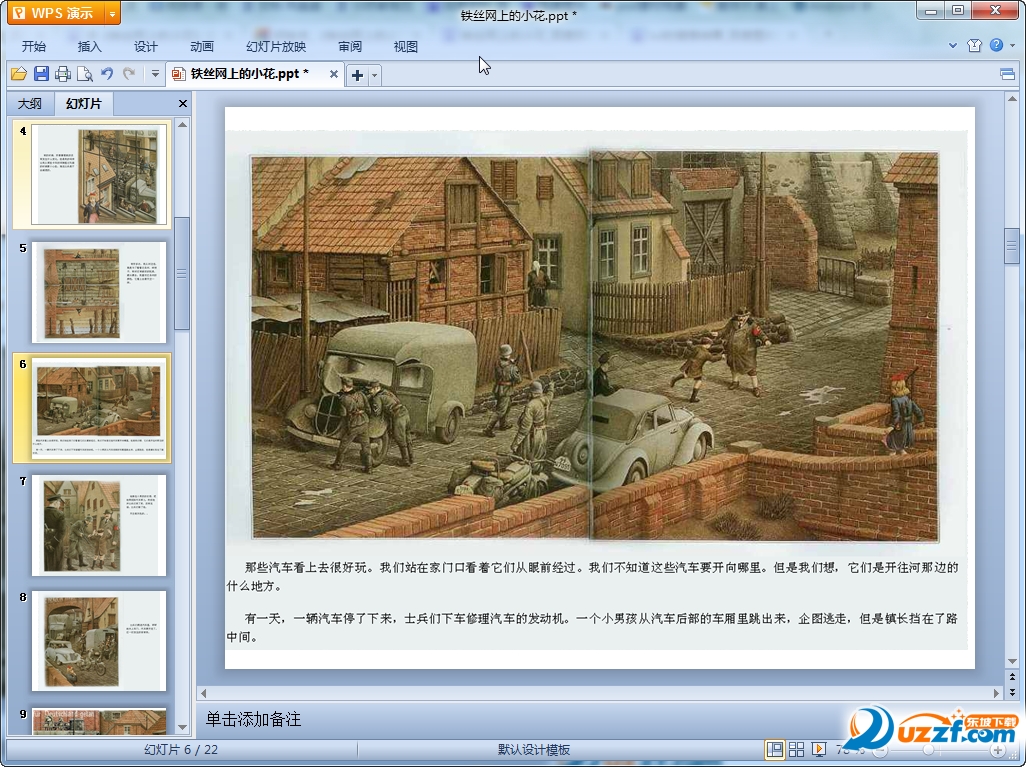This screenshot has height=767, width=1026.
Task: Start slideshow from the status bar play icon
Action: tap(819, 749)
